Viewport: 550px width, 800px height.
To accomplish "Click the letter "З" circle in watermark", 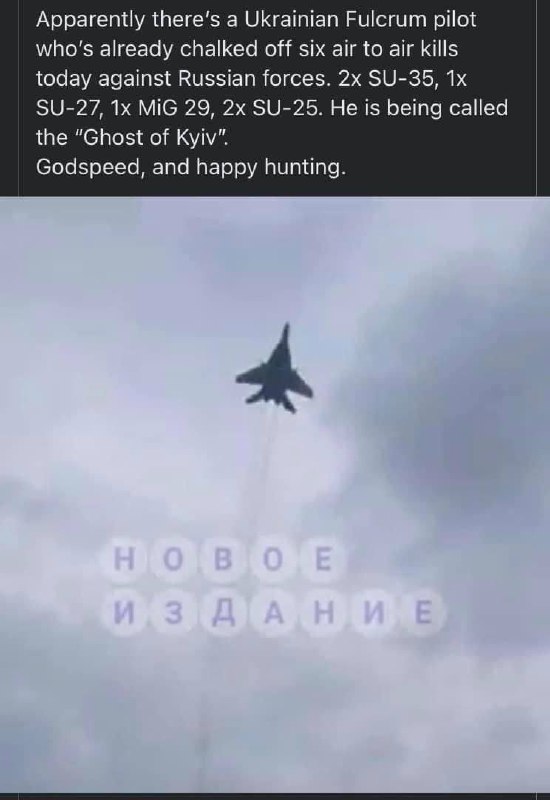I will click(175, 613).
